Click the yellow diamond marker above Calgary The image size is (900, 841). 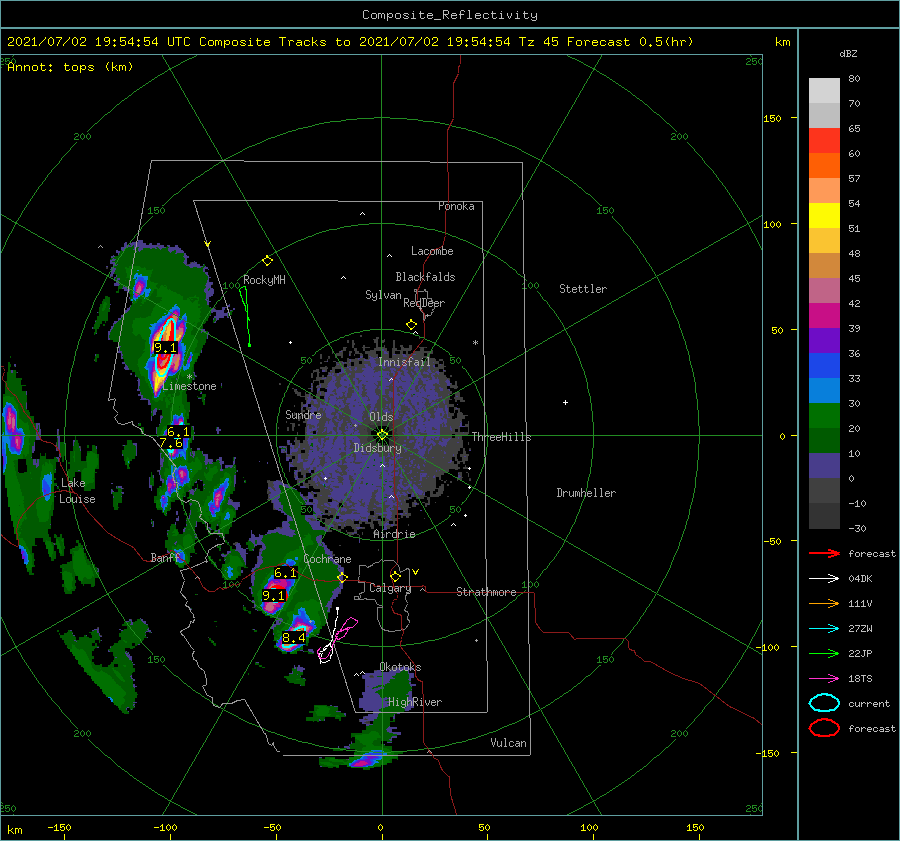pyautogui.click(x=395, y=576)
